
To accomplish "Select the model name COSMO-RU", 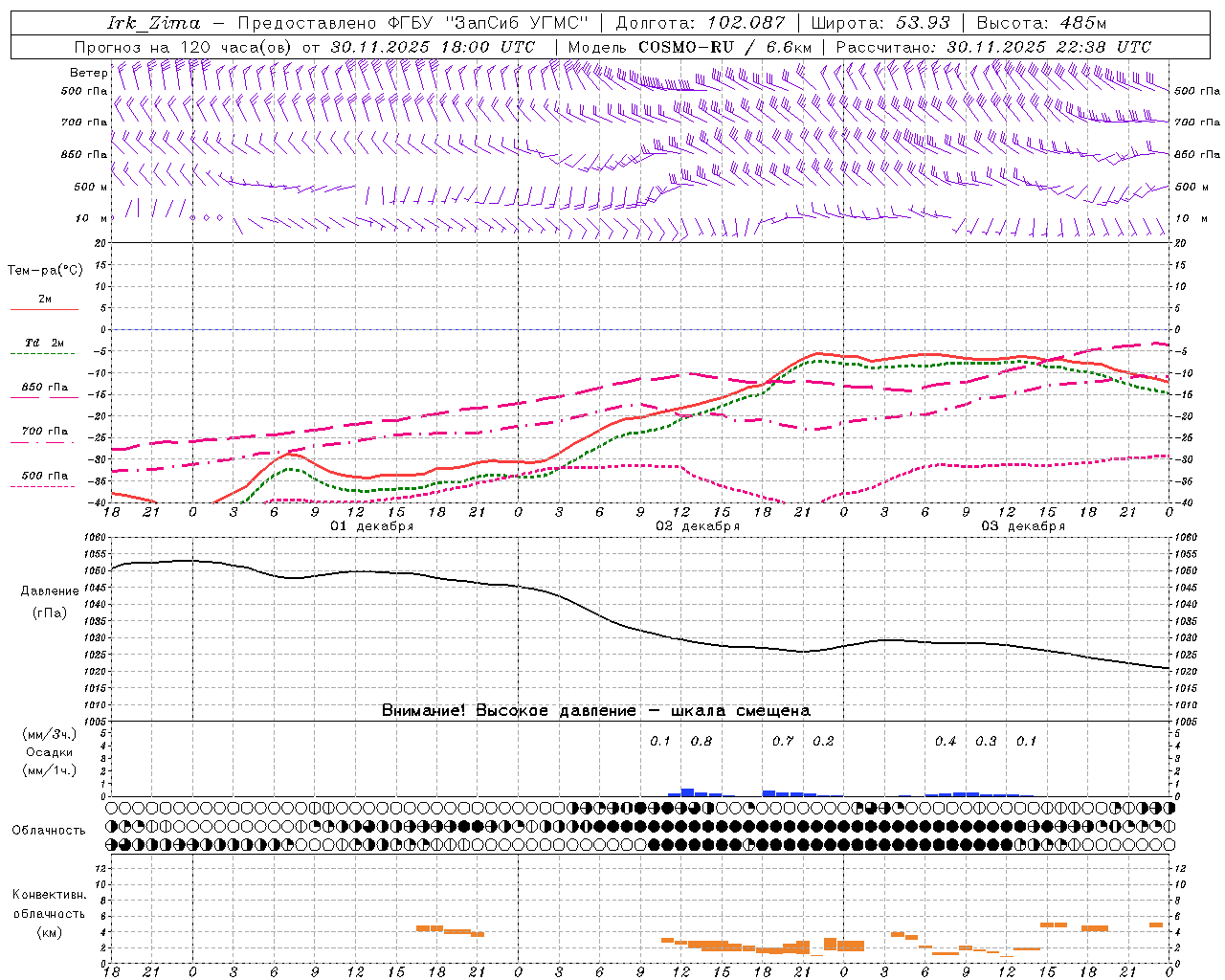I will [x=686, y=47].
